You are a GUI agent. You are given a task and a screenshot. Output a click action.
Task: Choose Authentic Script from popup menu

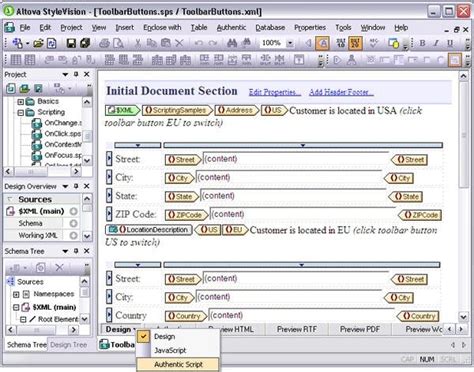click(178, 364)
